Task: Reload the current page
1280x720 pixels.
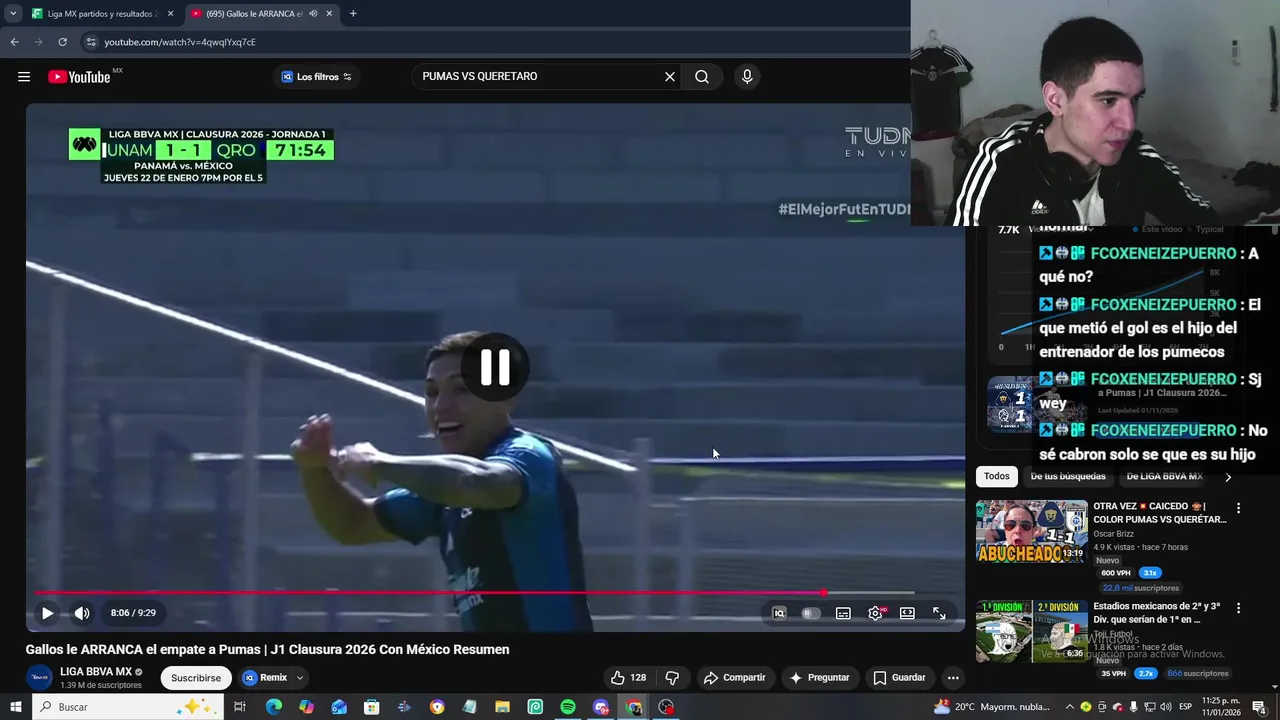Action: (x=62, y=42)
